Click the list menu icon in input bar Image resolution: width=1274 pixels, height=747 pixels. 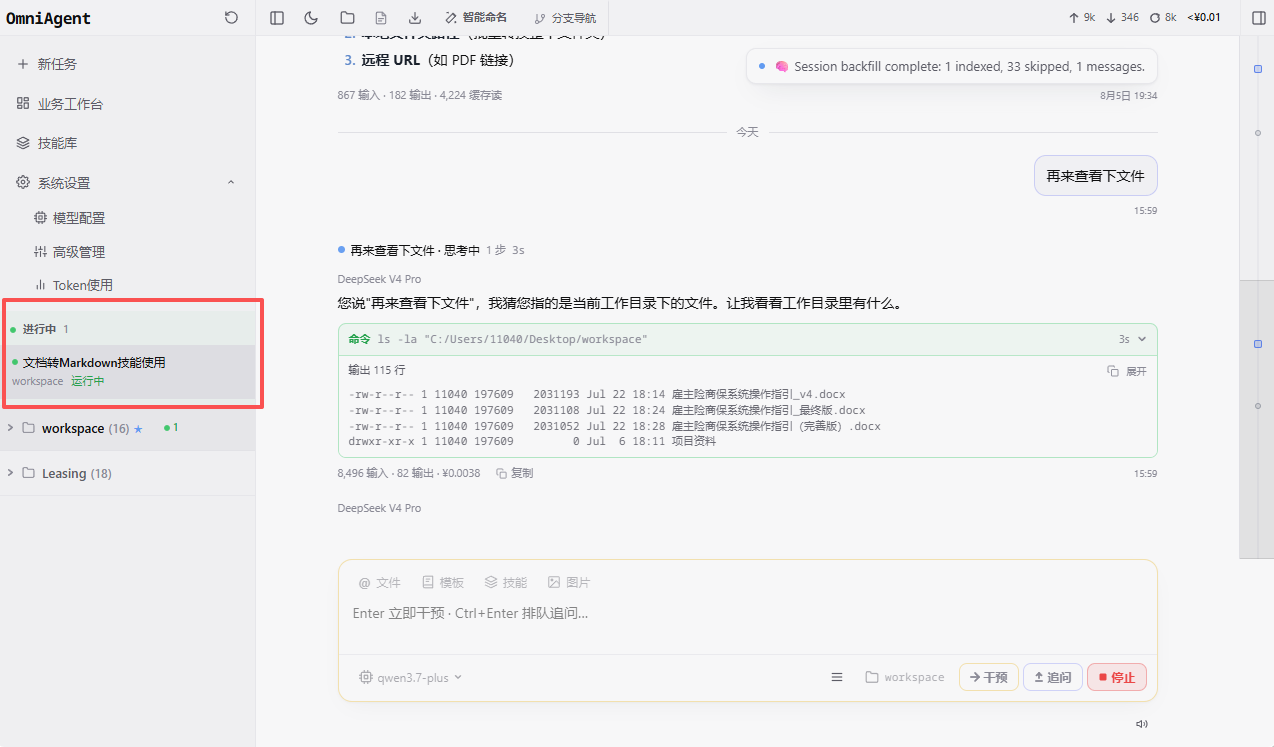click(x=837, y=677)
